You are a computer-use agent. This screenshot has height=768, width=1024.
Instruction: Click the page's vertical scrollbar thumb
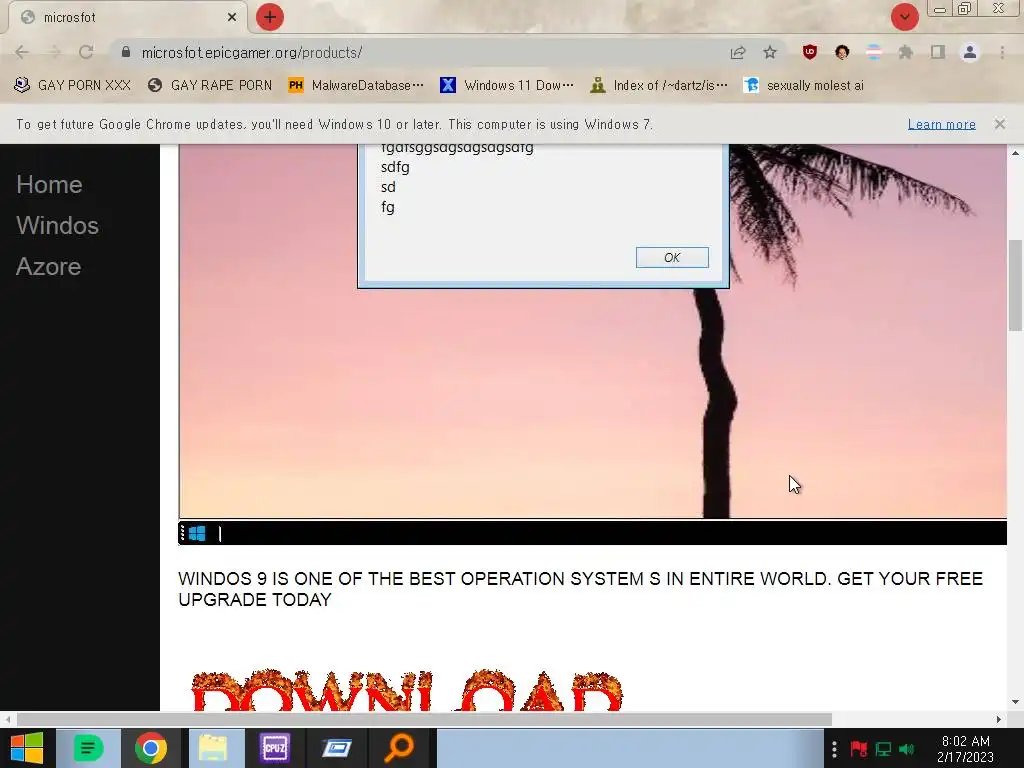[1015, 285]
